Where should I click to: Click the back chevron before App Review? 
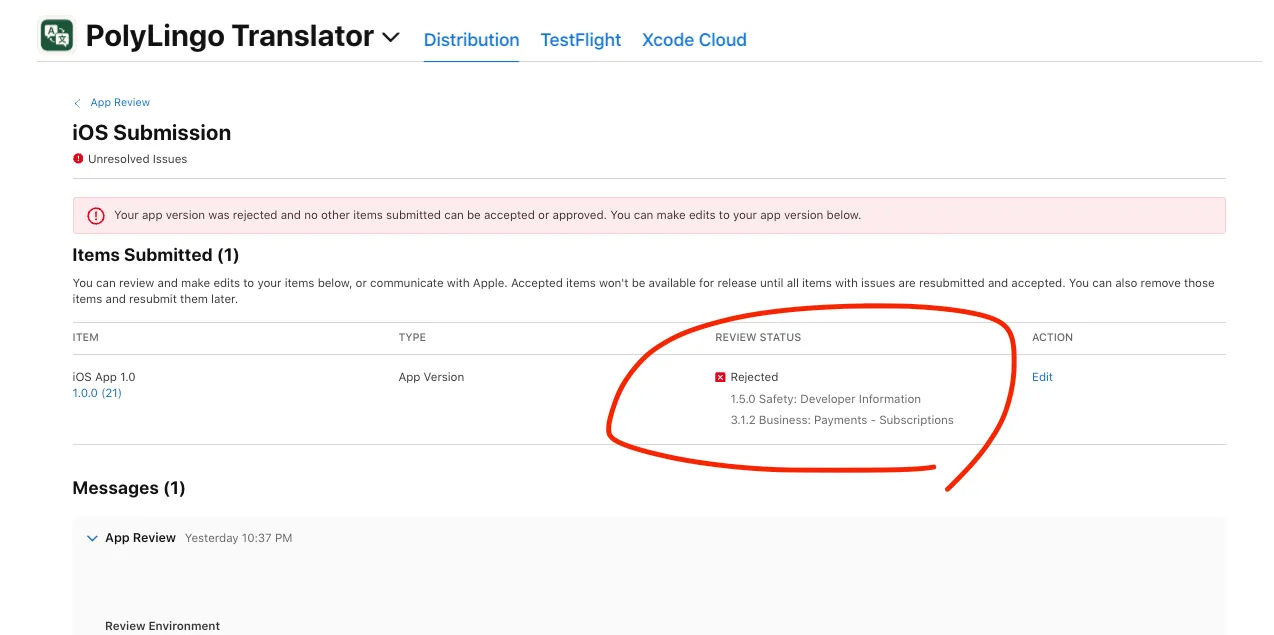(77, 103)
